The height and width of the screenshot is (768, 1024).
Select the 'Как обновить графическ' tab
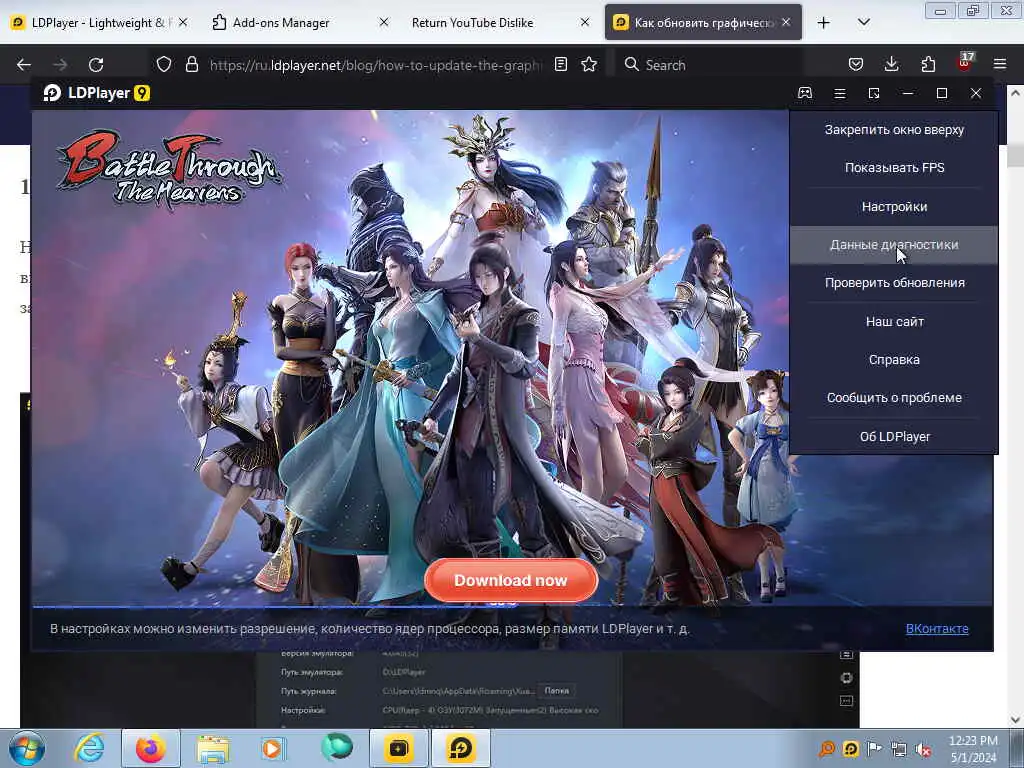[703, 23]
